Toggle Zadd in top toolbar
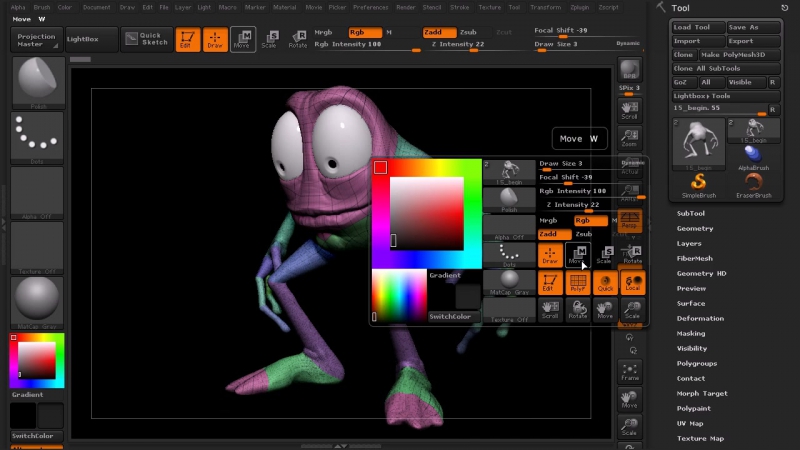This screenshot has height=450, width=800. 439,32
